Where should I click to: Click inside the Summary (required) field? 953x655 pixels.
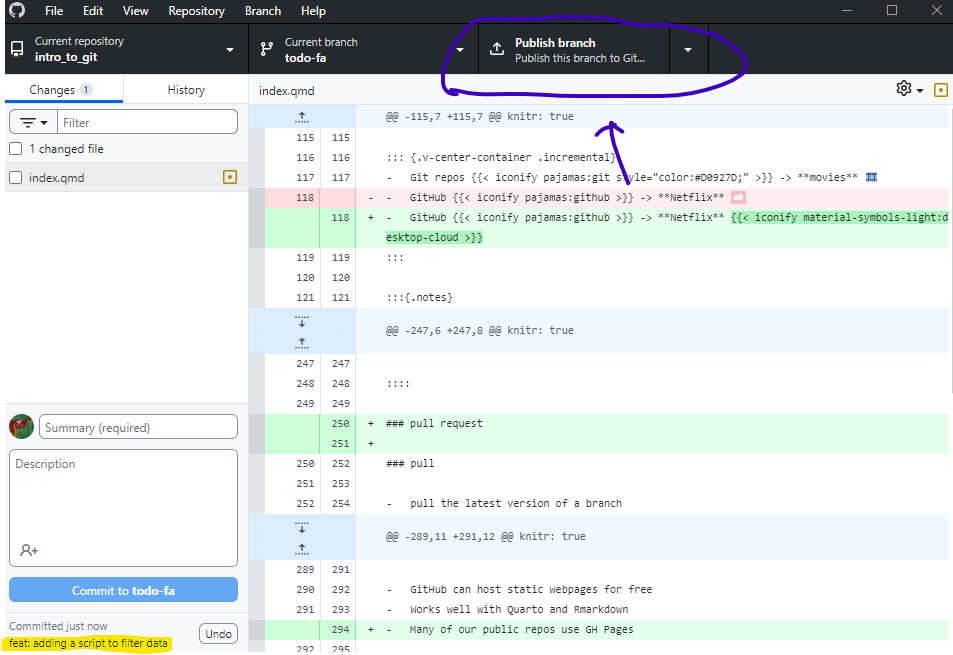click(x=137, y=426)
